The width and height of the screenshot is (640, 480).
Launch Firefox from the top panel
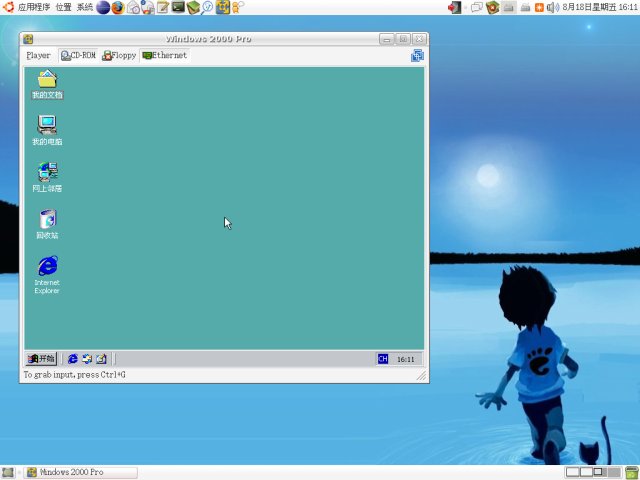pyautogui.click(x=118, y=7)
